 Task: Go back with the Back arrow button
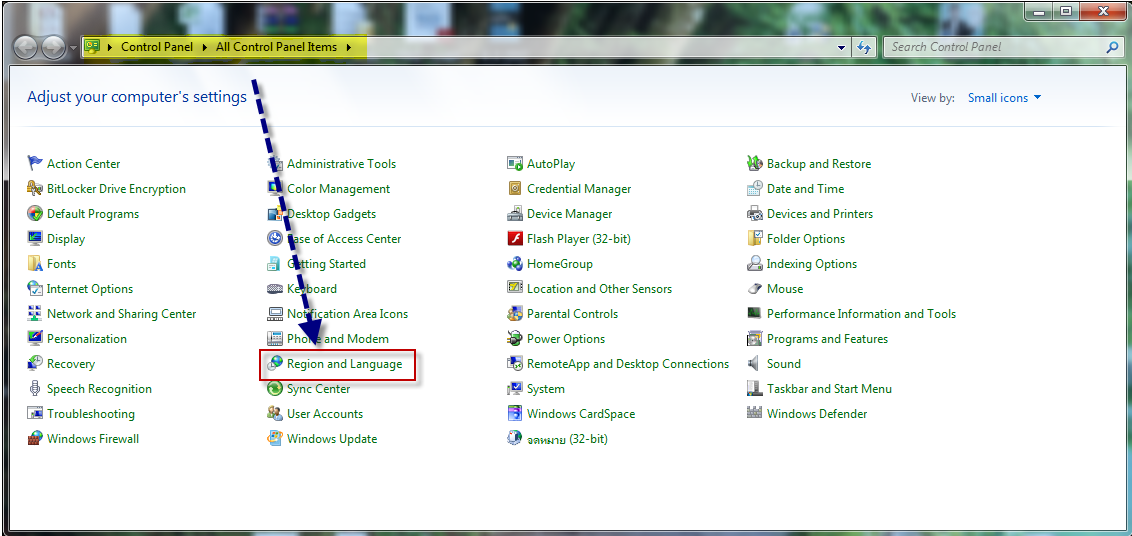tap(26, 48)
